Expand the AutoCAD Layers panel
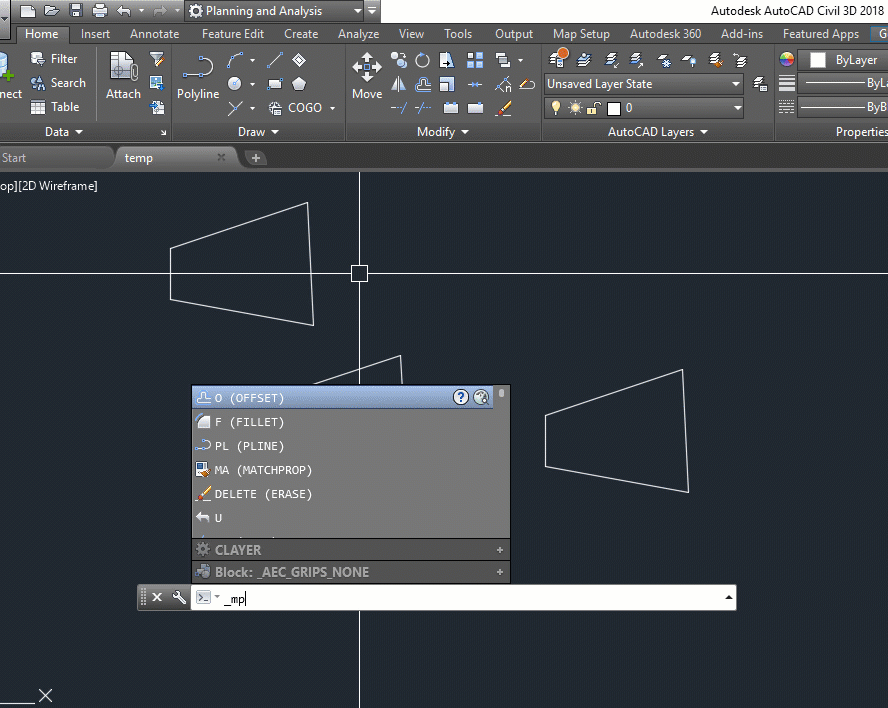The image size is (888, 708). [x=658, y=132]
